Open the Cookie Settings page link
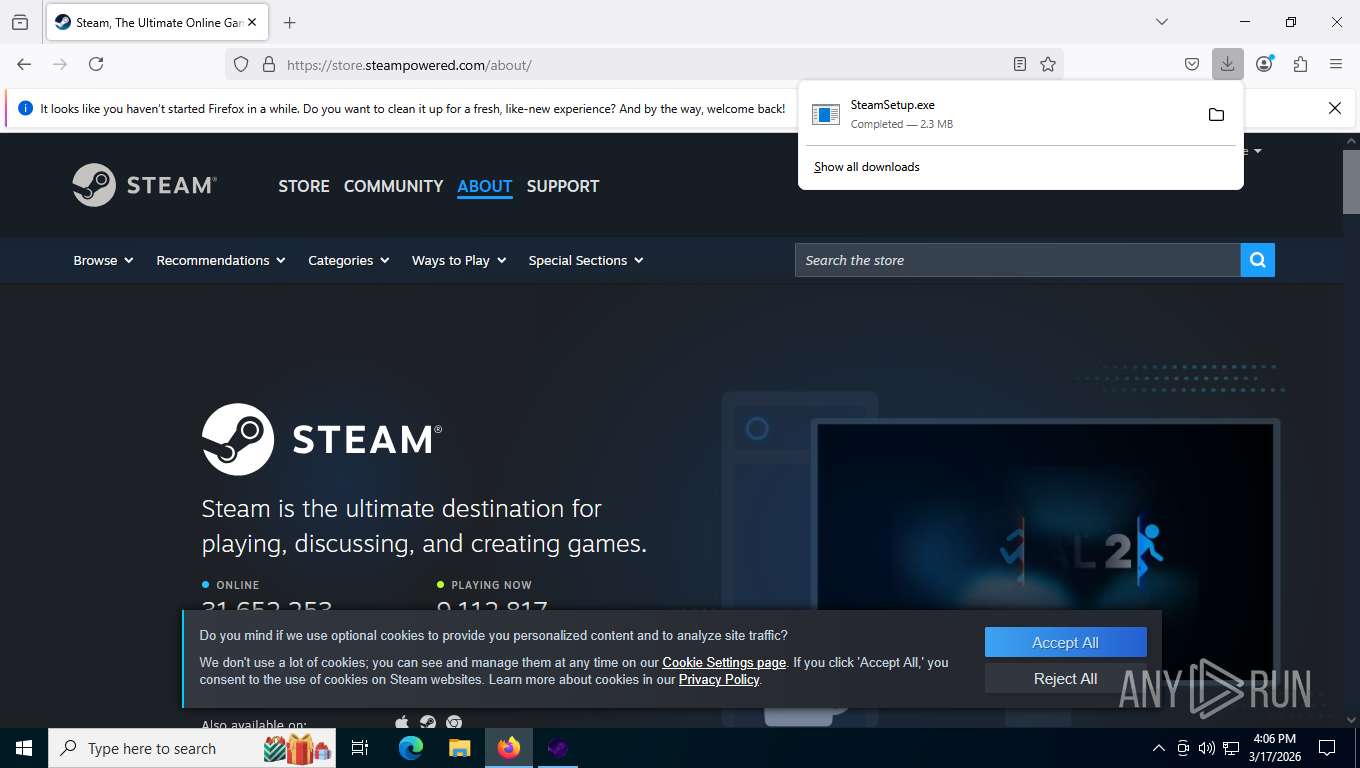This screenshot has width=1360, height=768. 724,662
